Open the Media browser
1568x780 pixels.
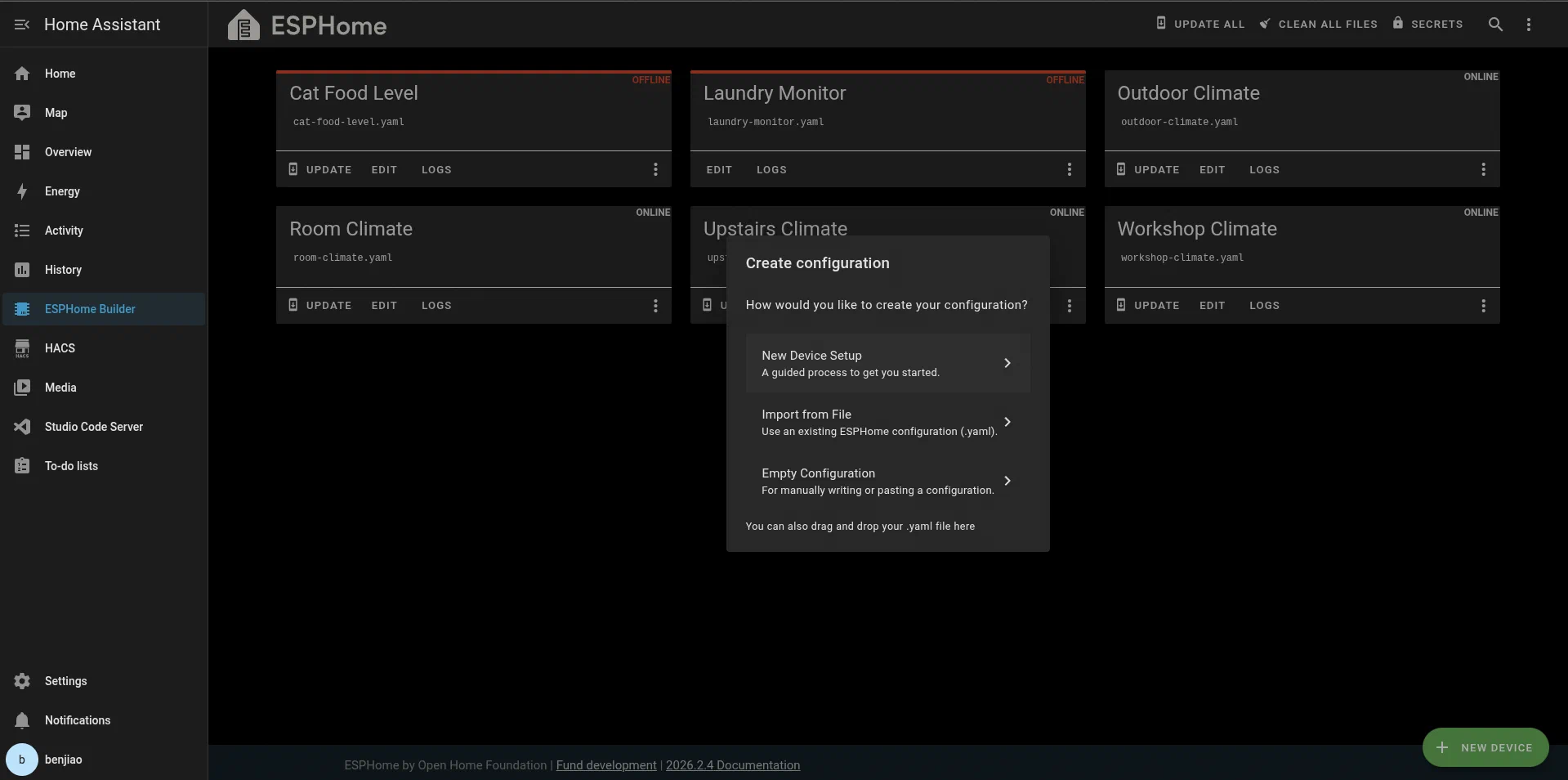tap(104, 388)
